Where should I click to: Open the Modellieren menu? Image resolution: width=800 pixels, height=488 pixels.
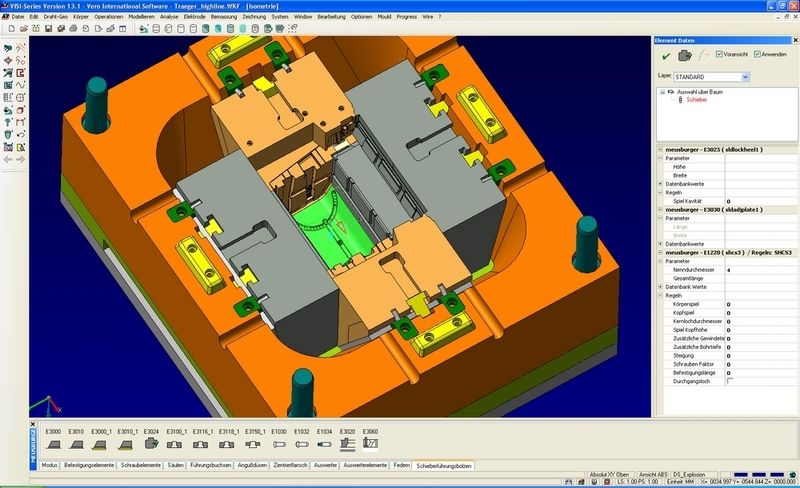[141, 17]
